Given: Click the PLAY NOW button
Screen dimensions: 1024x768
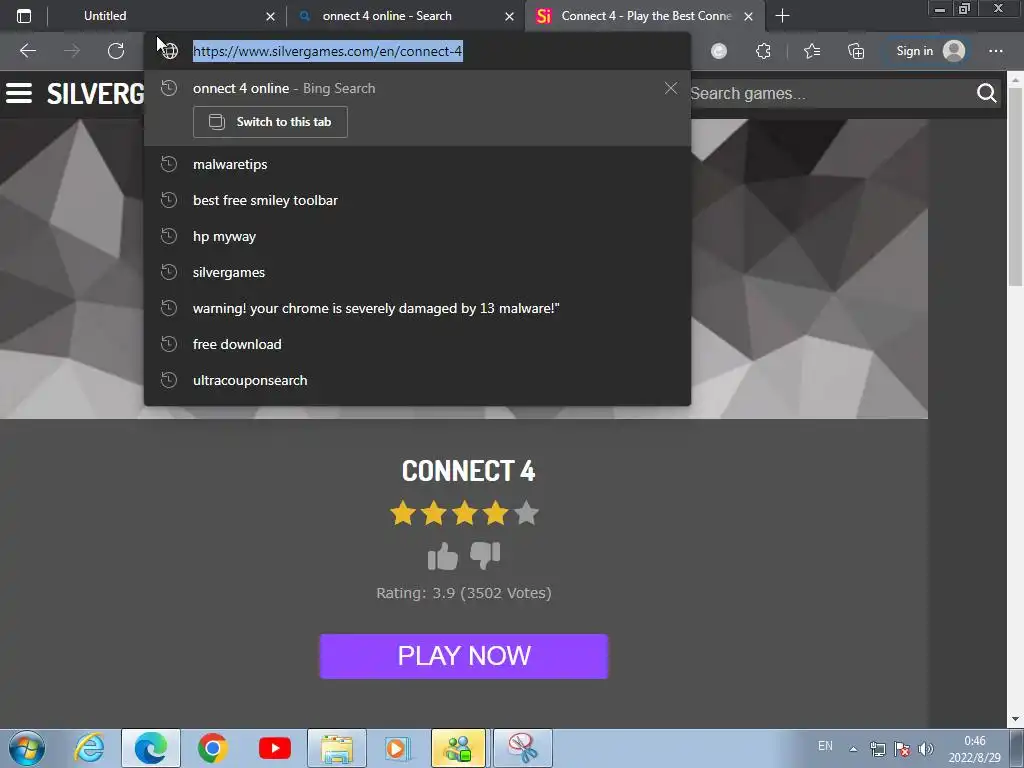Looking at the screenshot, I should pyautogui.click(x=464, y=656).
